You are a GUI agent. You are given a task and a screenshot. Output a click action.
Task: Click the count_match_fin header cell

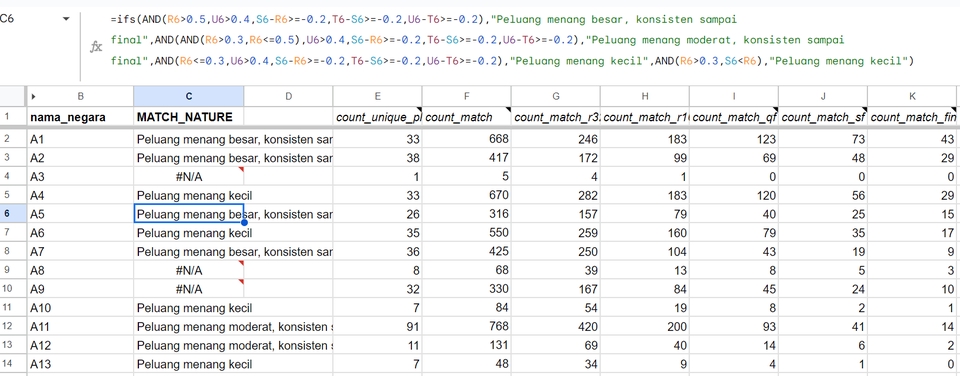click(912, 117)
